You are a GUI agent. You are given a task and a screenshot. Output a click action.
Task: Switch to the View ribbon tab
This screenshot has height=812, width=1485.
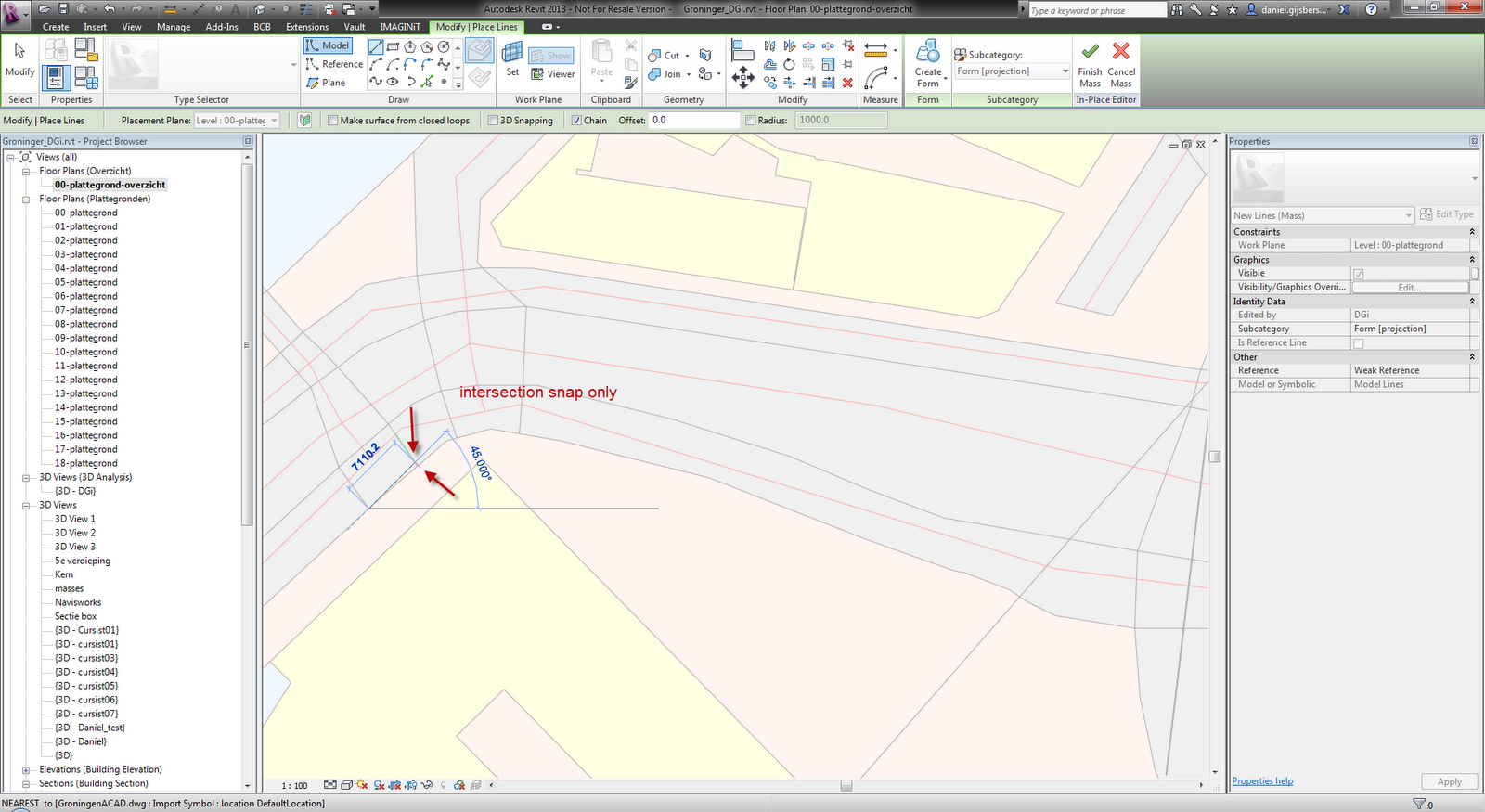coord(132,27)
